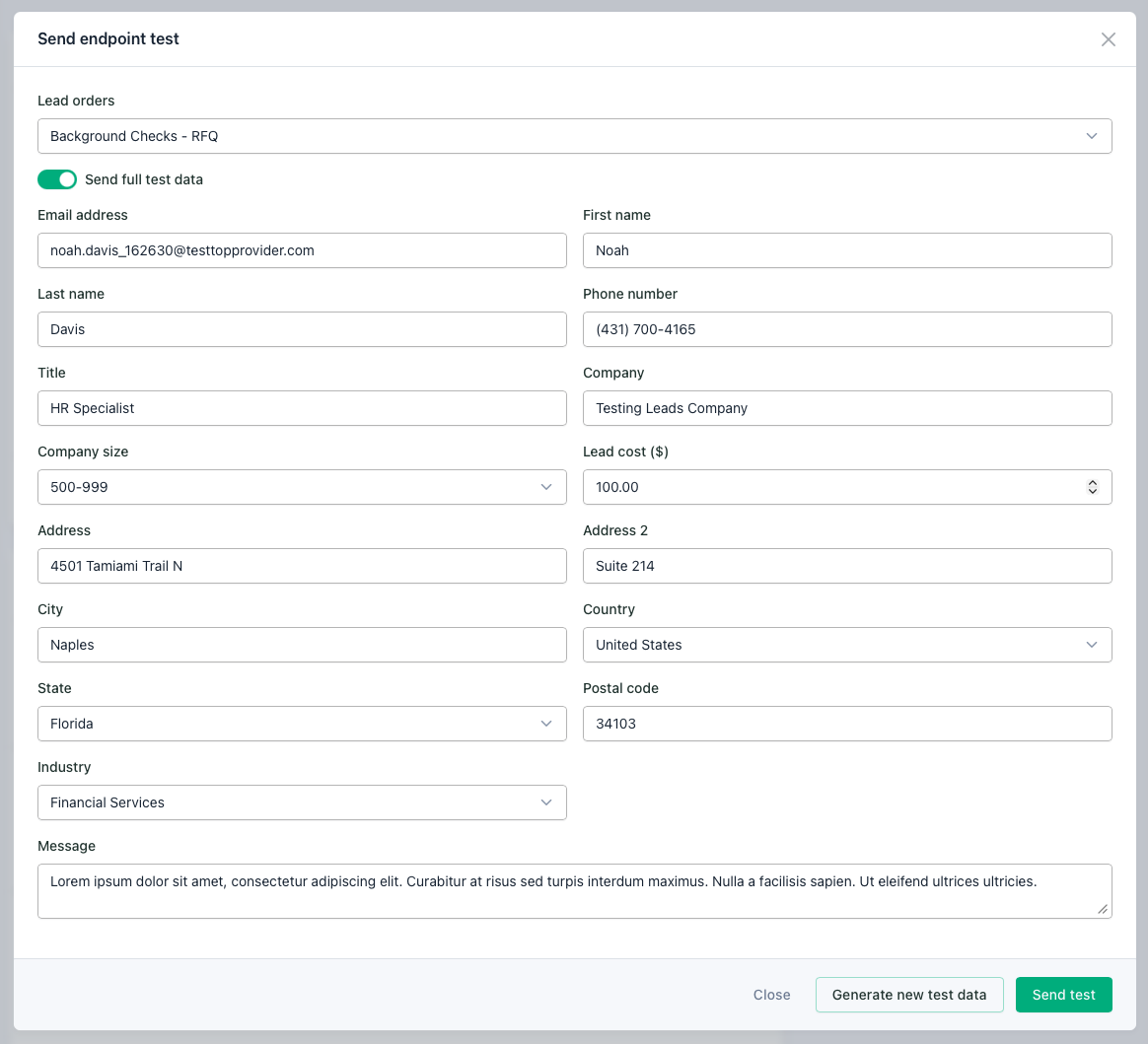Screen dimensions: 1148x1044
Task: Dismiss the dialog with the X icon
Action: (x=1108, y=39)
